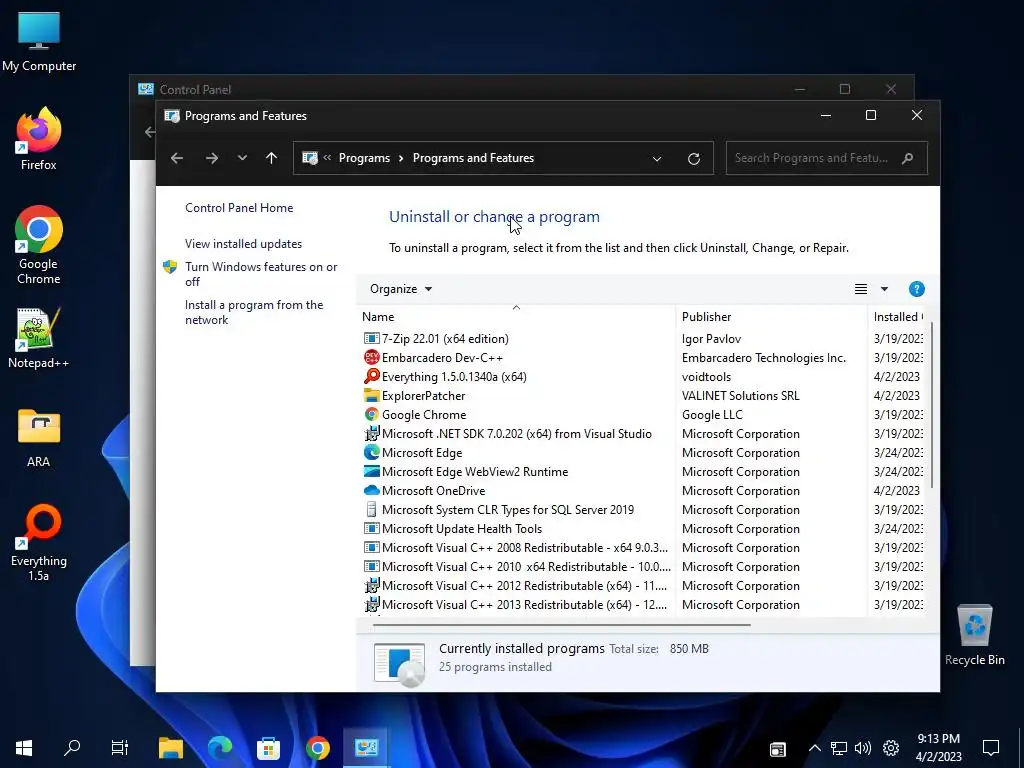Viewport: 1024px width, 768px height.
Task: Click Programs and Features breadcrumb segment
Action: tap(473, 158)
